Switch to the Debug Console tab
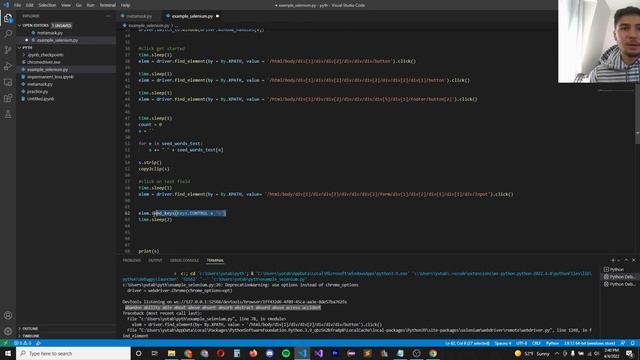This screenshot has width=640, height=360. [x=184, y=260]
